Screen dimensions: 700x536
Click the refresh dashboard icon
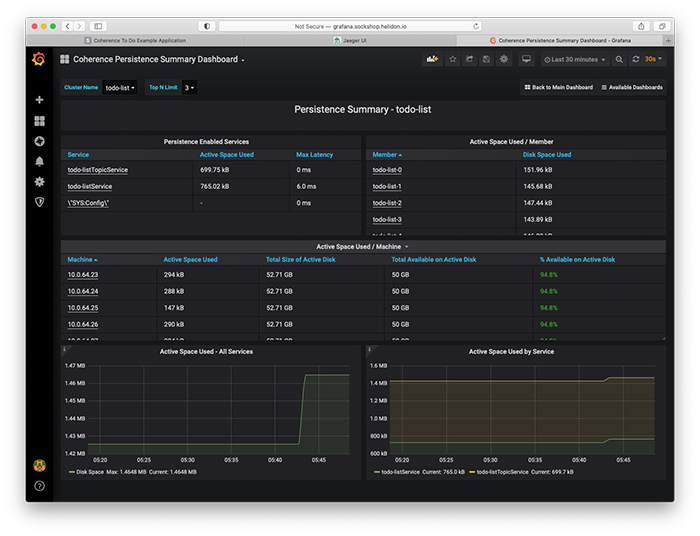636,59
